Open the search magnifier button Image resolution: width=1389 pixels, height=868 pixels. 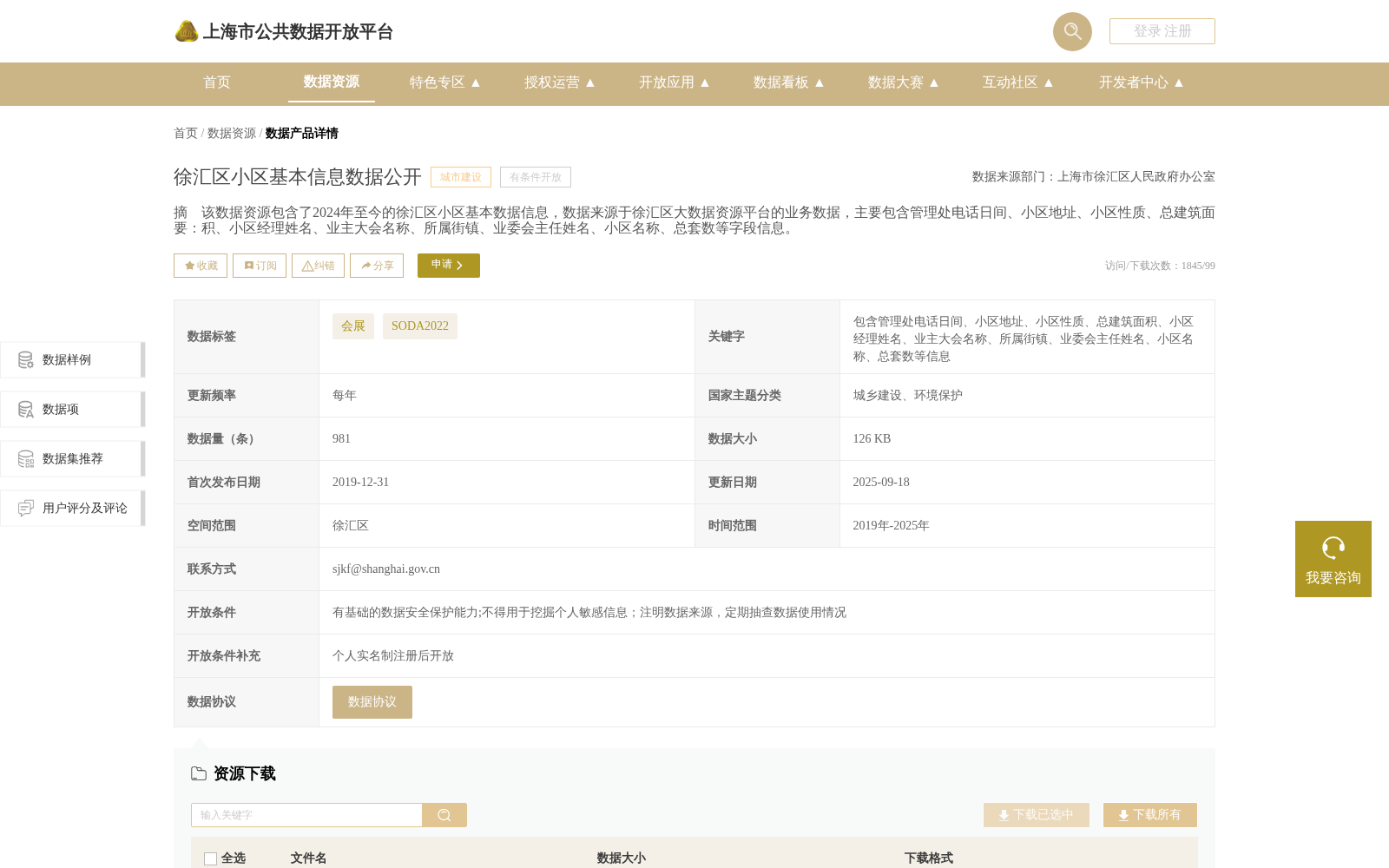1072,31
